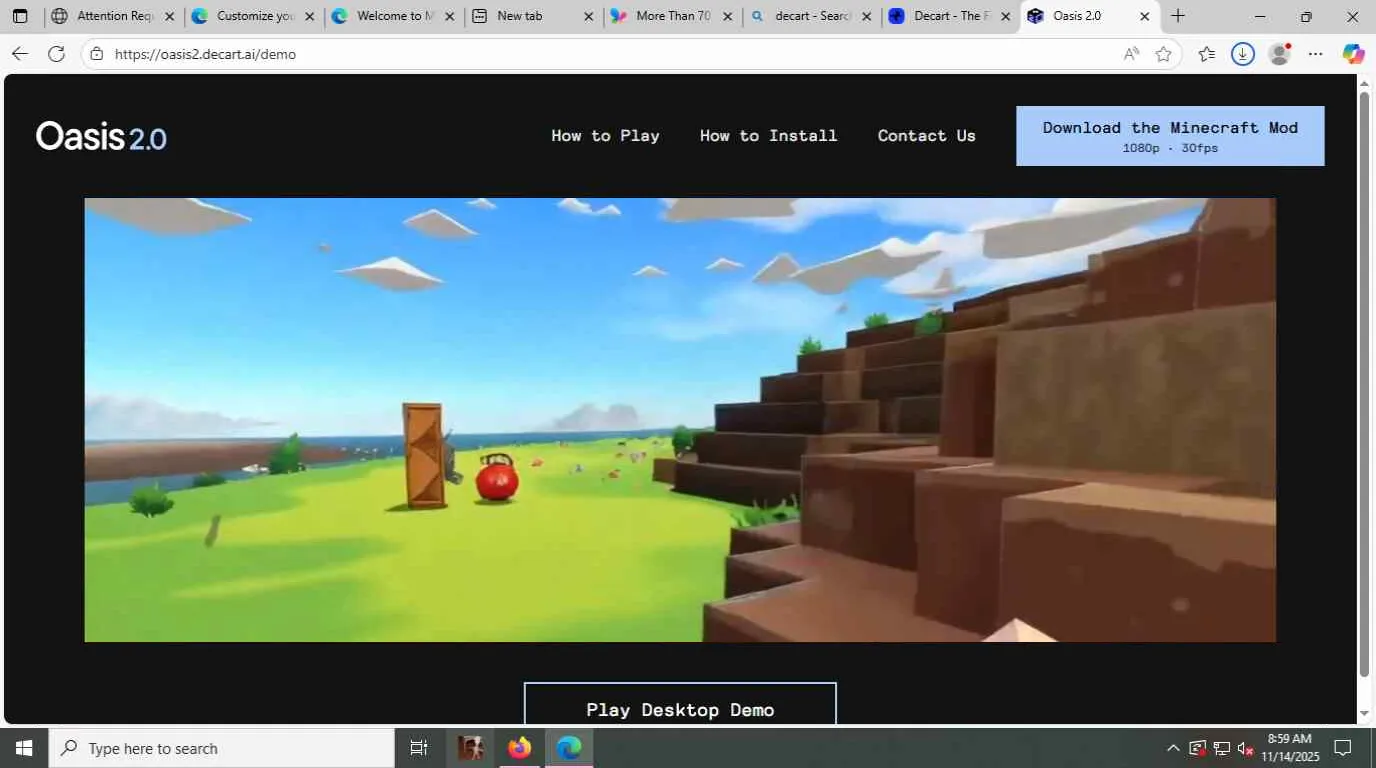Image resolution: width=1376 pixels, height=768 pixels.
Task: Click the scrollbar down arrow
Action: [1364, 714]
